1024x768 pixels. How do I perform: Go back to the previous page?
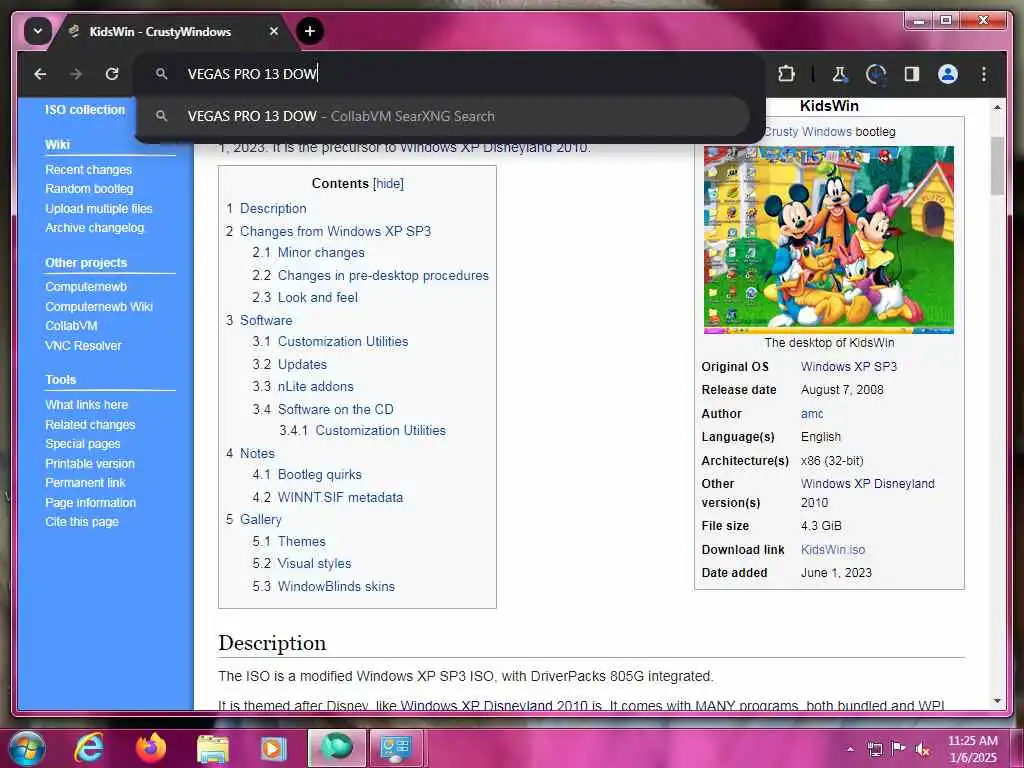(40, 74)
